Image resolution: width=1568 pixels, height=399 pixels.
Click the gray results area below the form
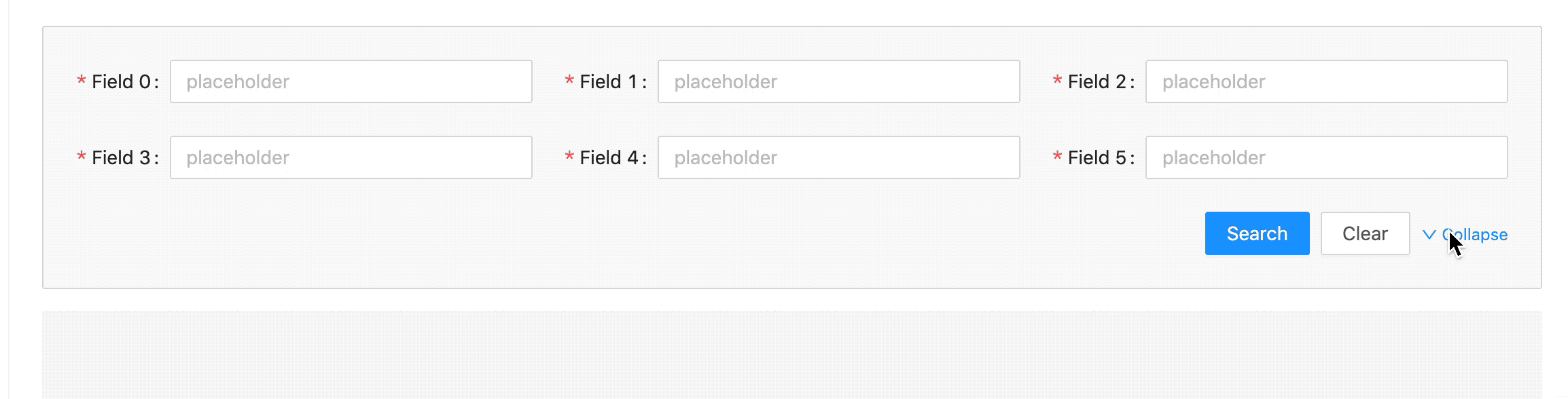click(791, 354)
